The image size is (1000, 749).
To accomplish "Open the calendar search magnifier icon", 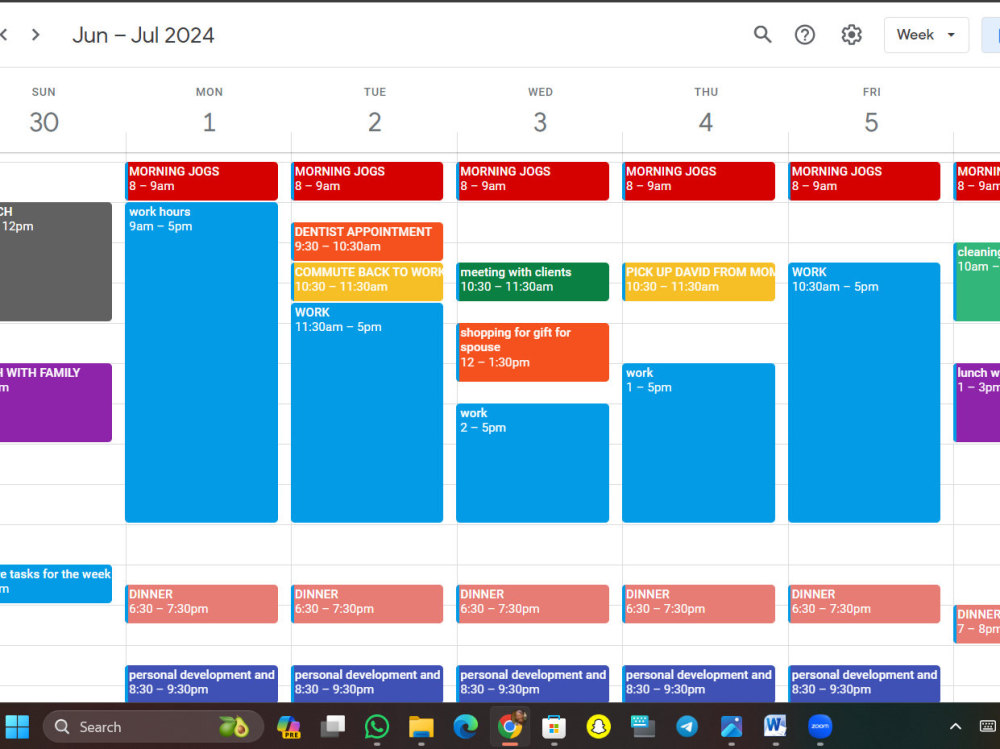I will tap(762, 34).
